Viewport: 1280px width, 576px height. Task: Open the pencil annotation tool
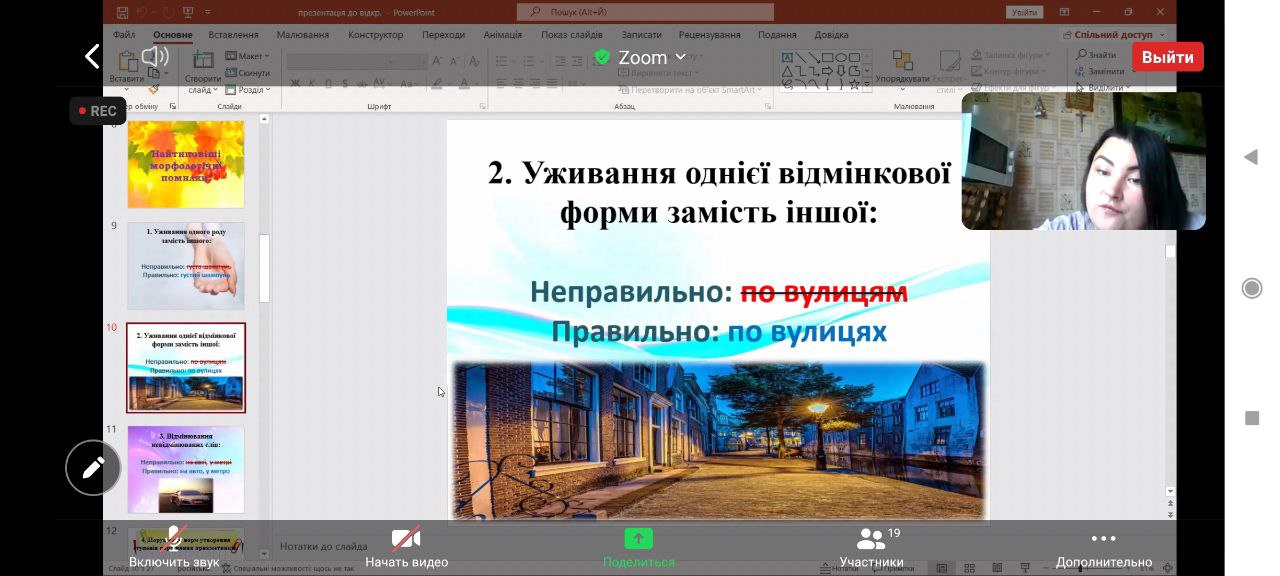(x=93, y=467)
